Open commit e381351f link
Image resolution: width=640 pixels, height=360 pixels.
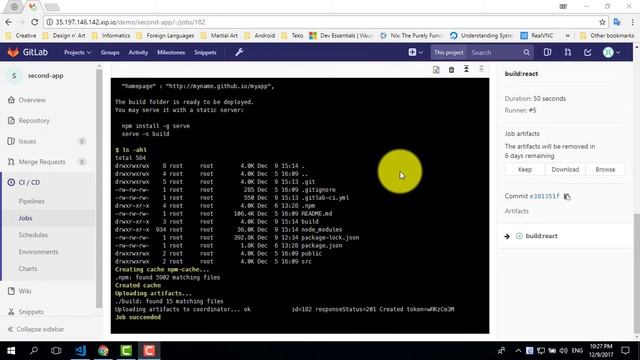tap(544, 196)
